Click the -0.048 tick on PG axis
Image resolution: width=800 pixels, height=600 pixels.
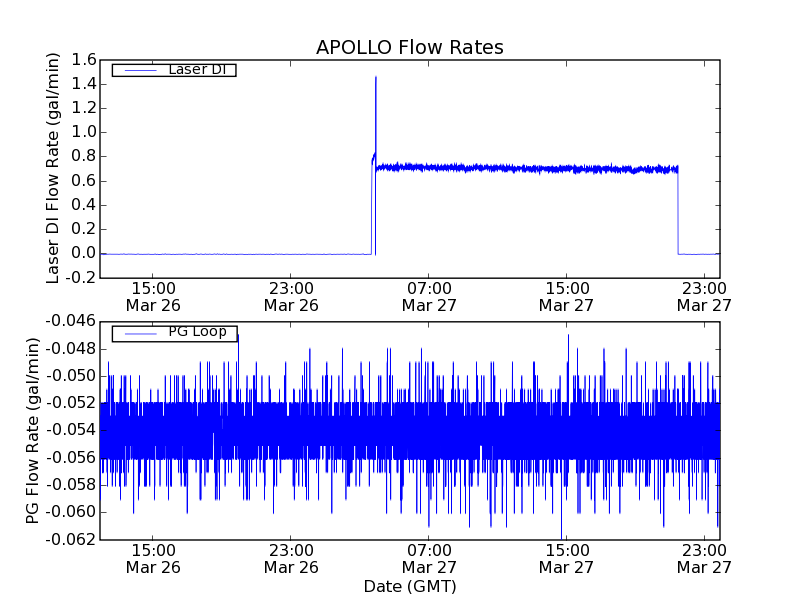71,349
